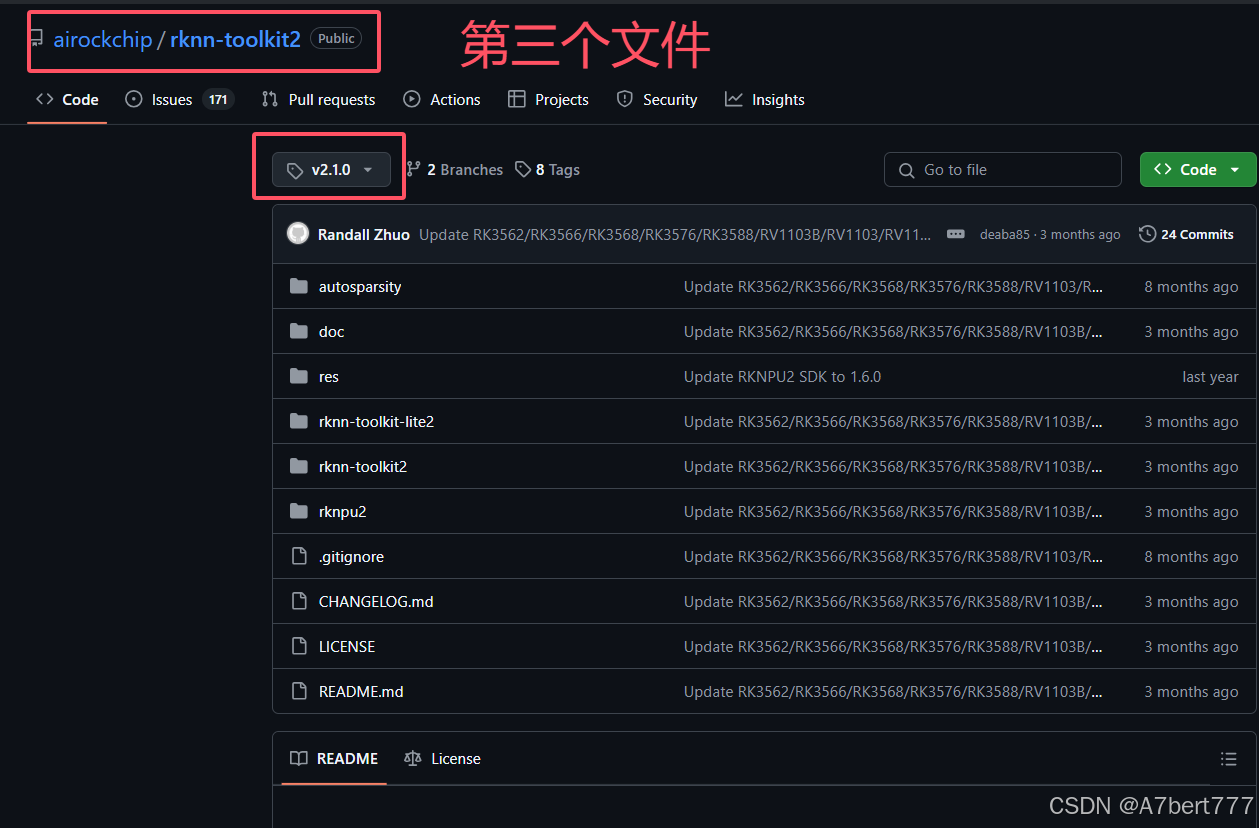Open commit hash deaba85
The height and width of the screenshot is (828, 1259).
coord(1005,234)
